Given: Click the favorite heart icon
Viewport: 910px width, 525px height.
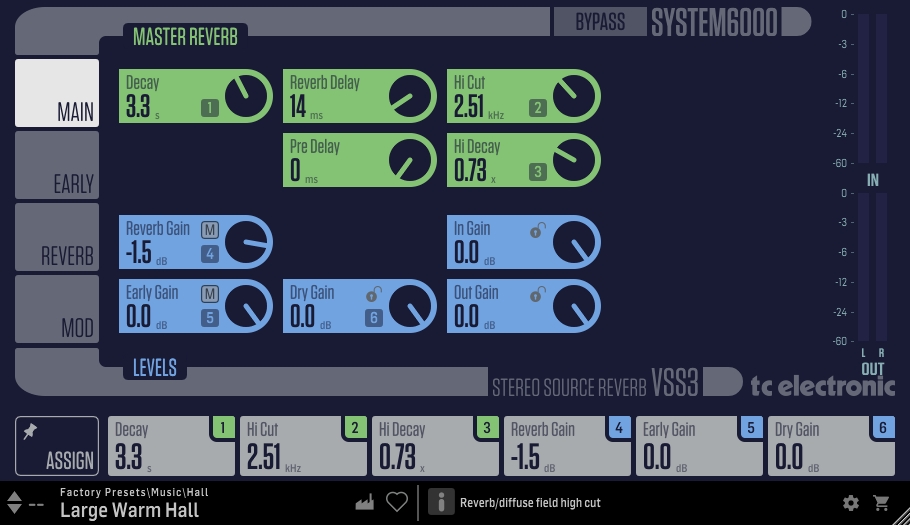Looking at the screenshot, I should coord(397,502).
